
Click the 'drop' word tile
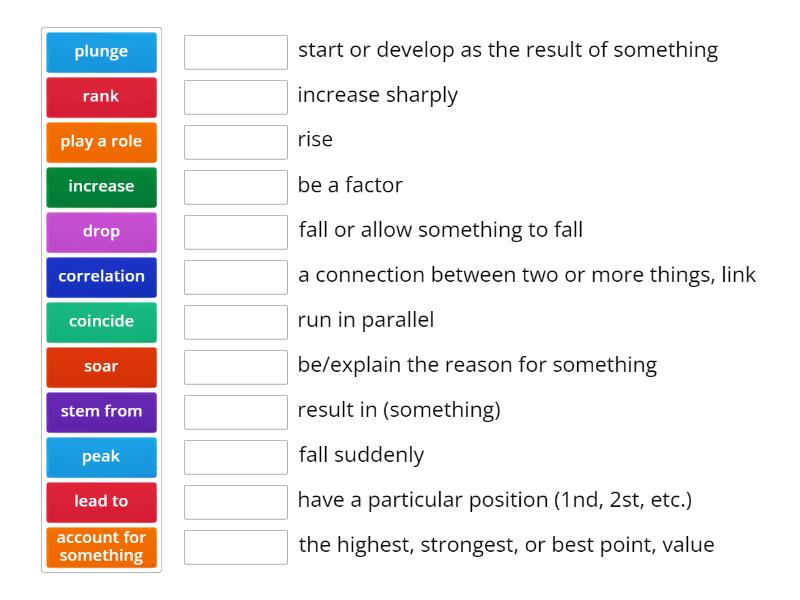click(101, 232)
